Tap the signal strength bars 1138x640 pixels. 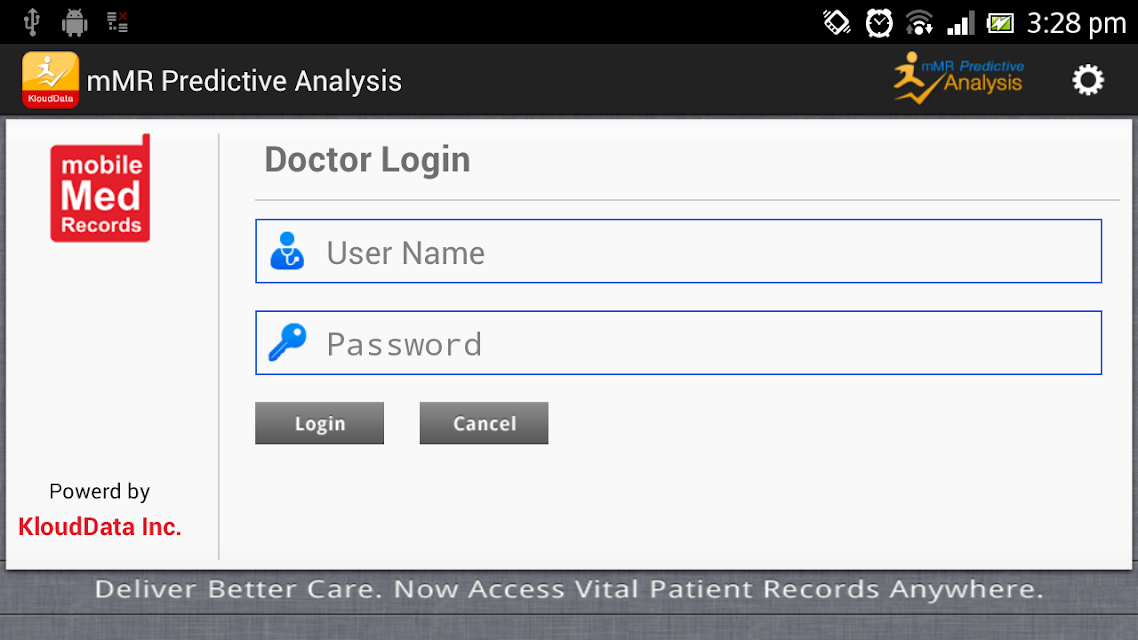point(960,23)
